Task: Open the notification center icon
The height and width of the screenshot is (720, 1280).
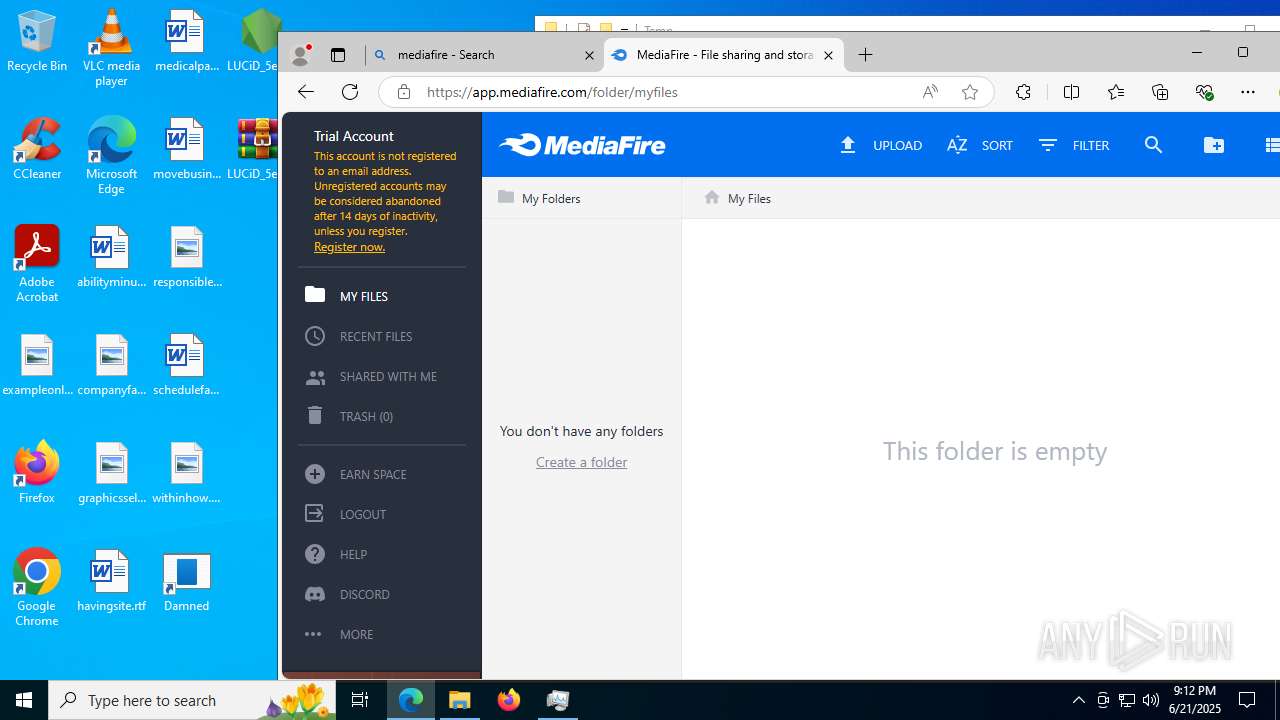Action: tap(1248, 700)
